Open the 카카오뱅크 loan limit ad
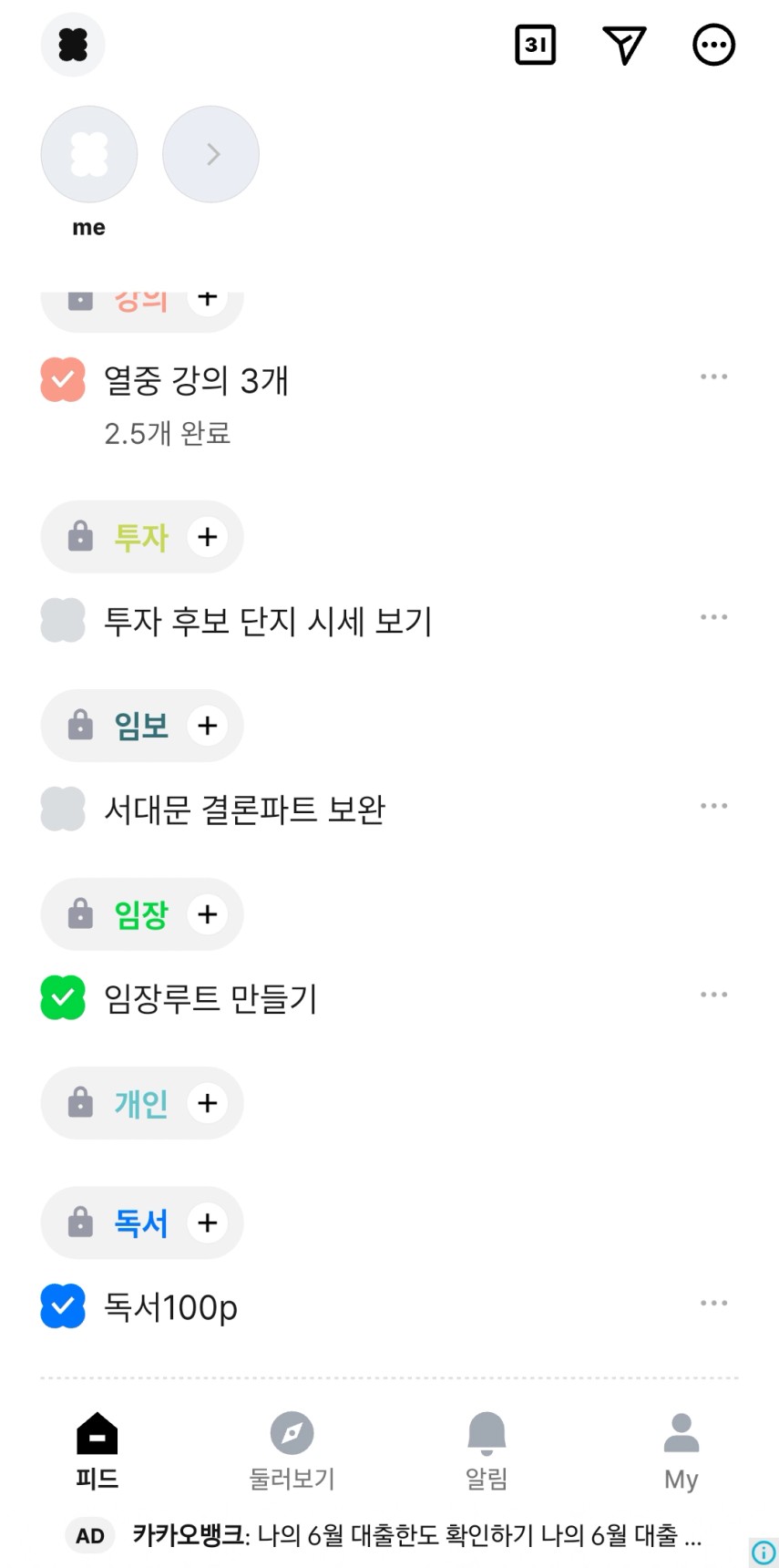Image resolution: width=779 pixels, height=1568 pixels. click(416, 1536)
